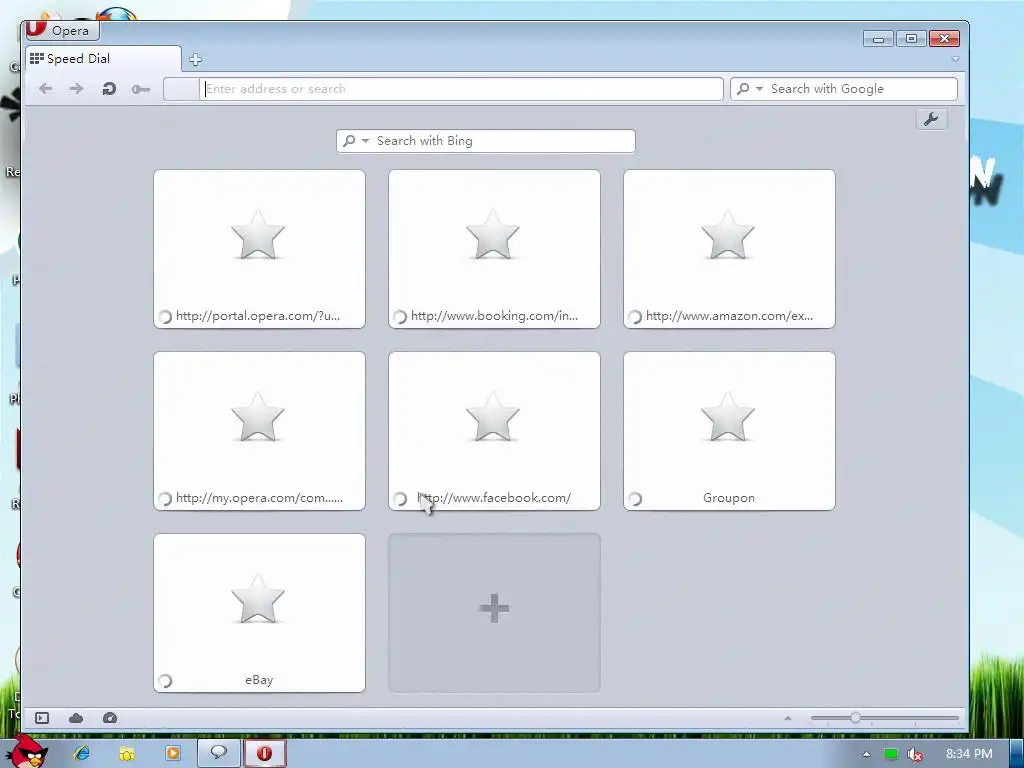Image resolution: width=1024 pixels, height=768 pixels.
Task: Click the http://portal.opera.com/?u... label
Action: 258,316
